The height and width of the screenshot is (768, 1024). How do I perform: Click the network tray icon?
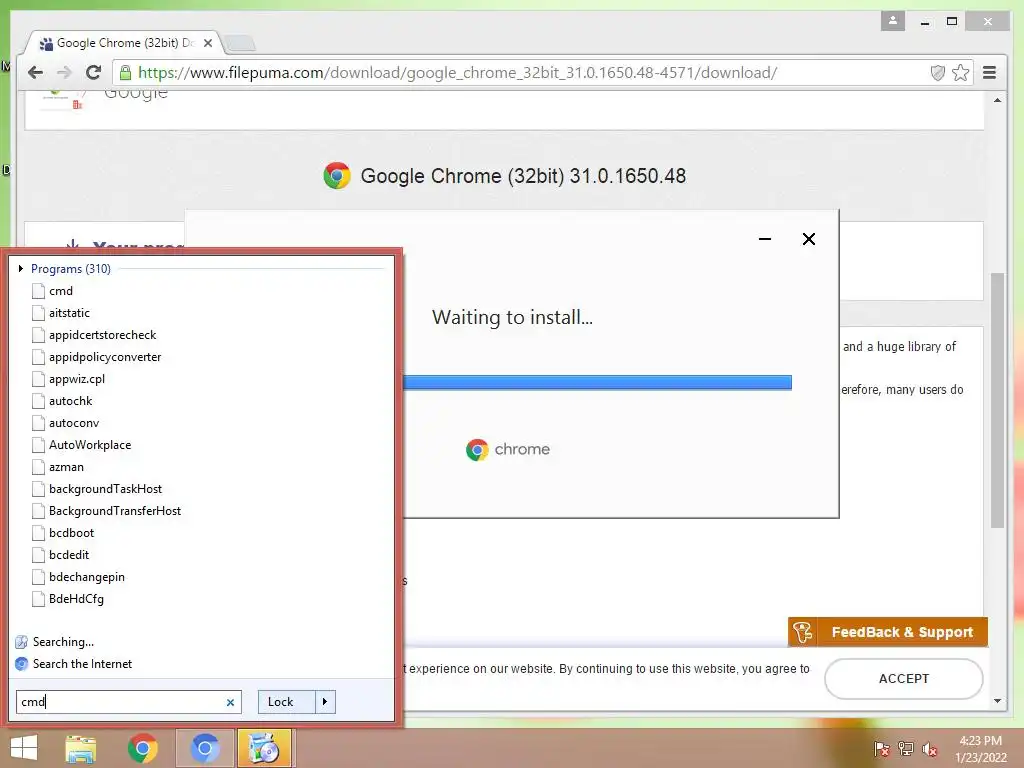pyautogui.click(x=906, y=749)
